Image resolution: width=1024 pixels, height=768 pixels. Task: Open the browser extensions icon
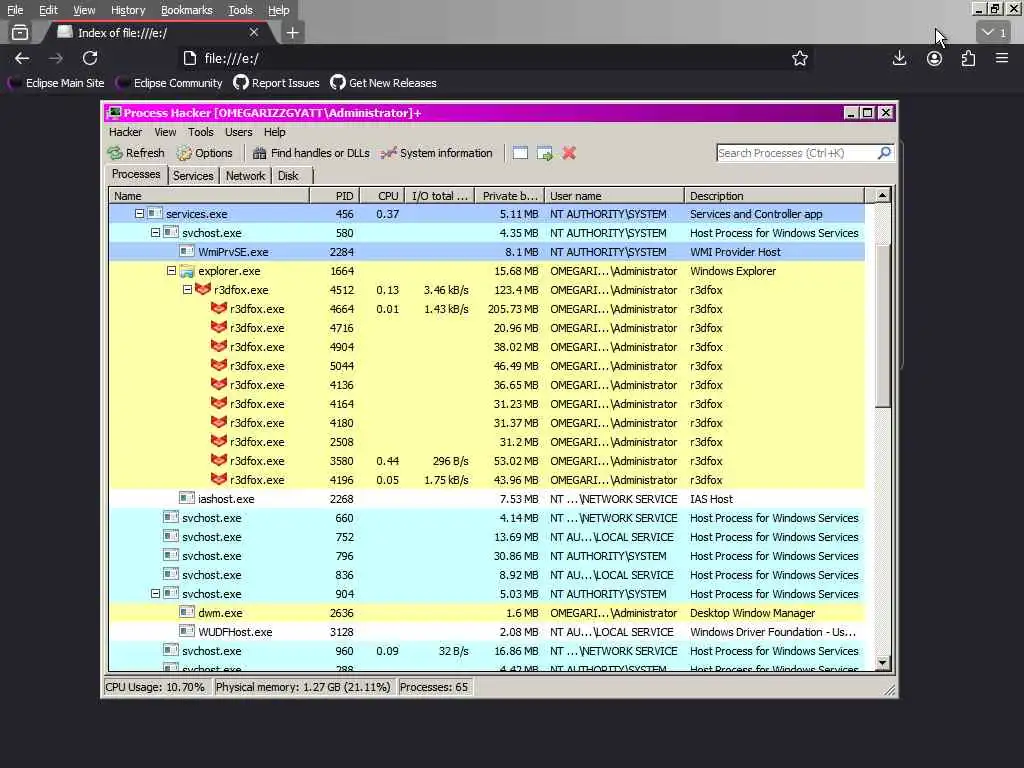coord(968,58)
